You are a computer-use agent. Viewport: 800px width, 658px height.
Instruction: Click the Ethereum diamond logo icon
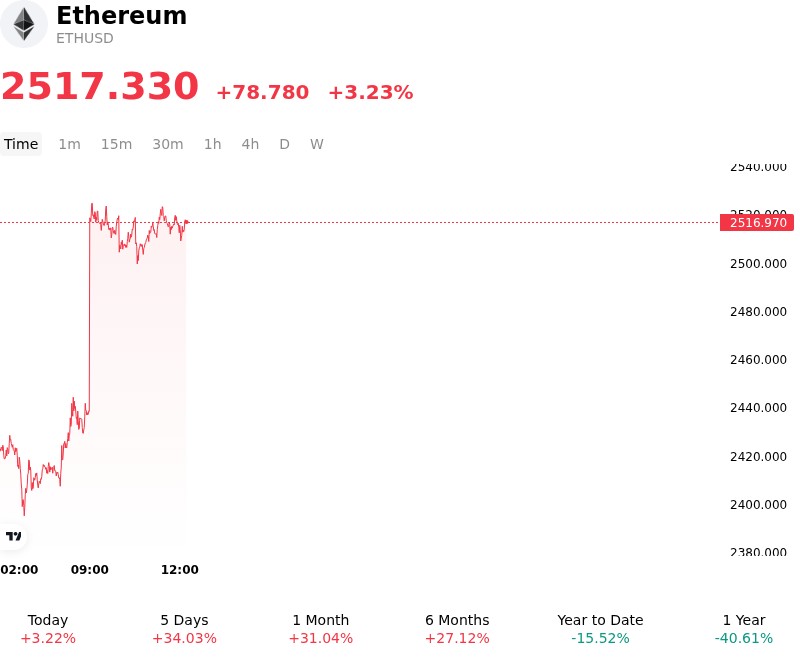(23, 24)
